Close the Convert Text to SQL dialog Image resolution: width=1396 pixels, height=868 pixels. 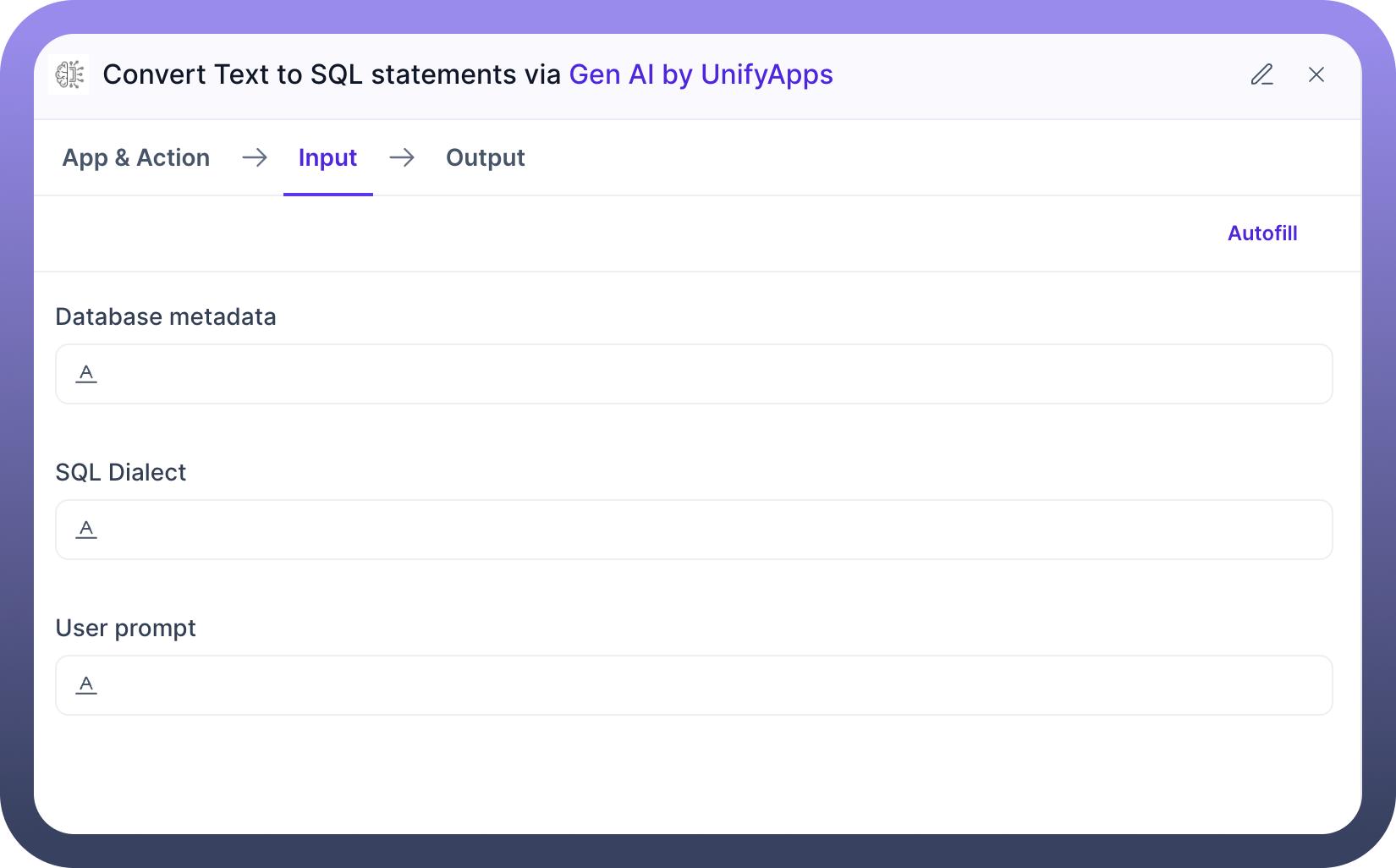1316,74
